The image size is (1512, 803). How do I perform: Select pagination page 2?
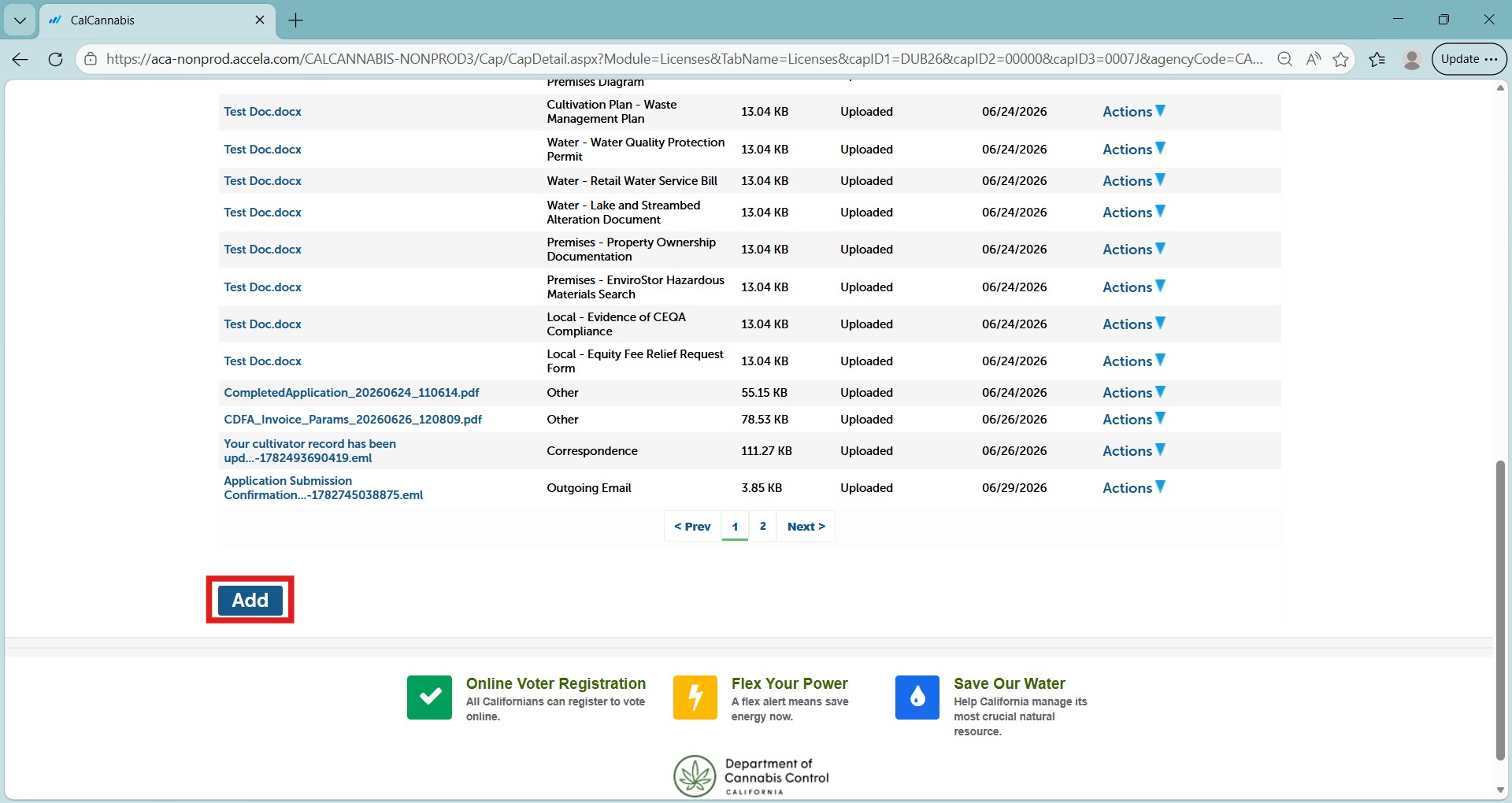pos(762,527)
